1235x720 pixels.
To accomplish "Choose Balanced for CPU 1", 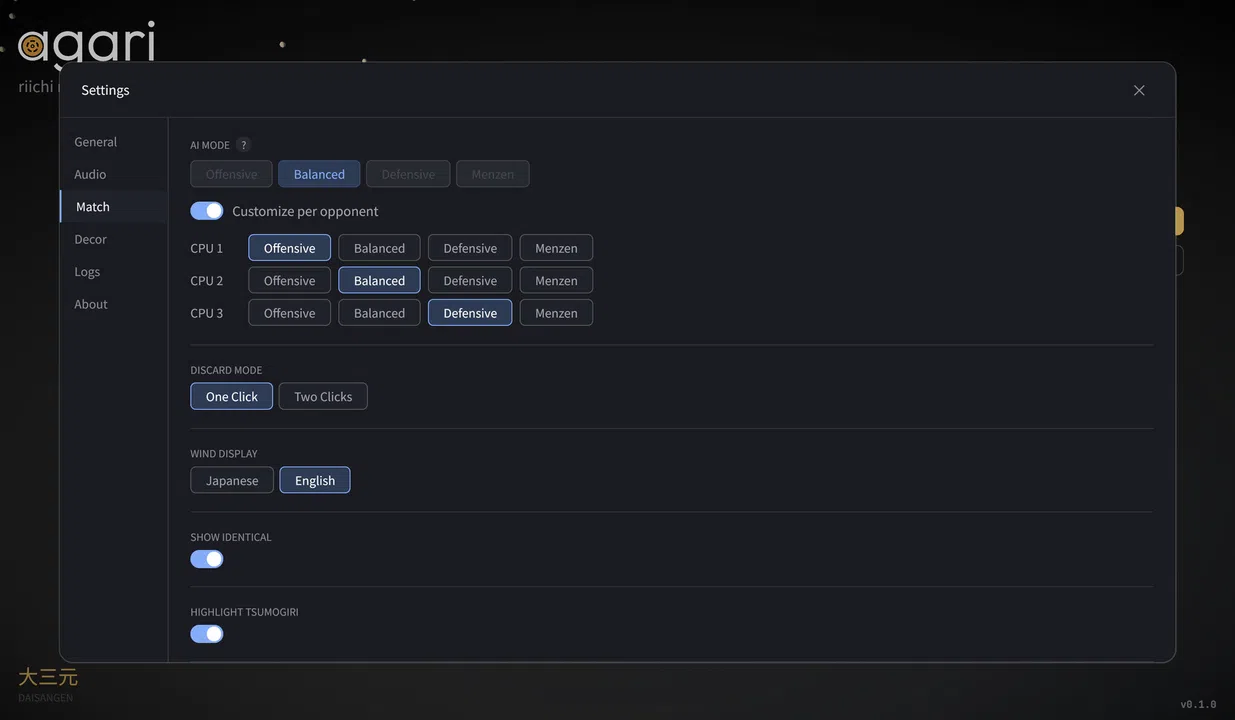I will (379, 248).
